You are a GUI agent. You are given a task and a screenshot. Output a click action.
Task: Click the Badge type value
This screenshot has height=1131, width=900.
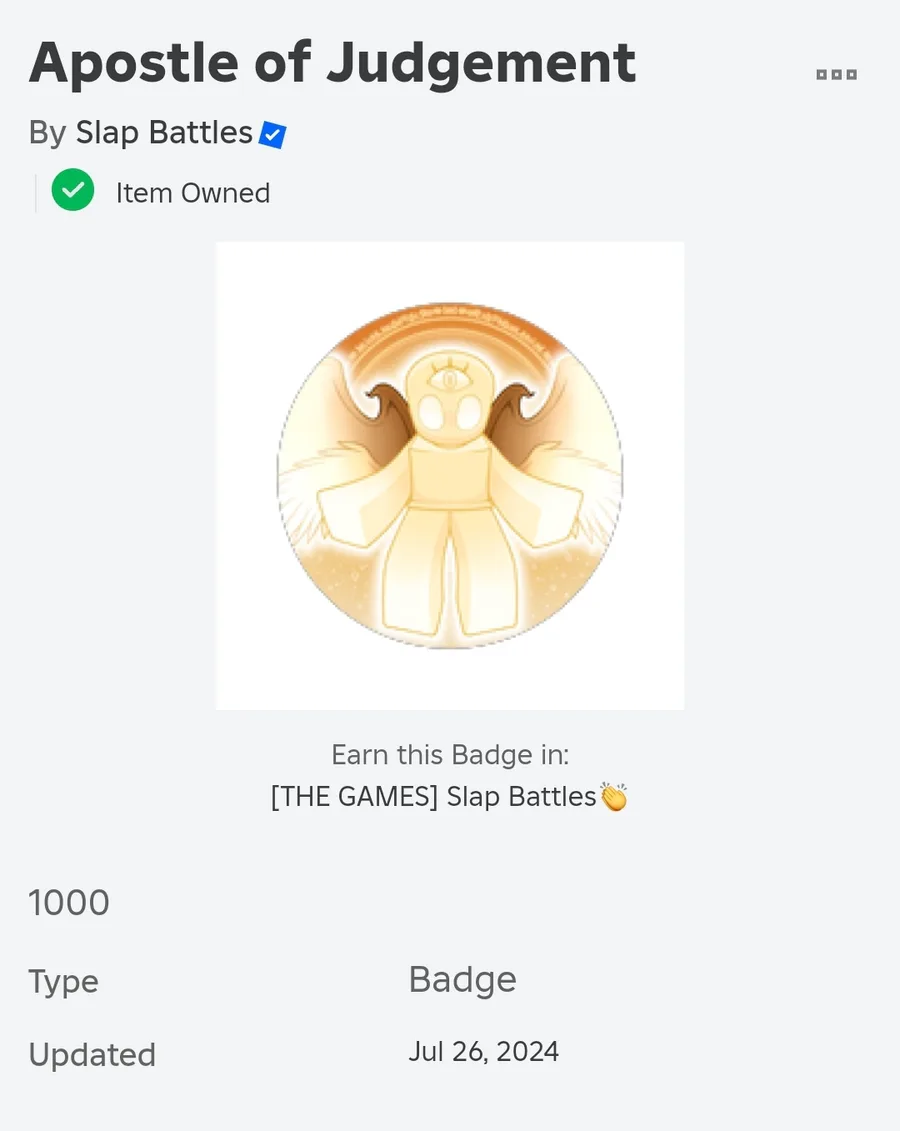[x=462, y=980]
